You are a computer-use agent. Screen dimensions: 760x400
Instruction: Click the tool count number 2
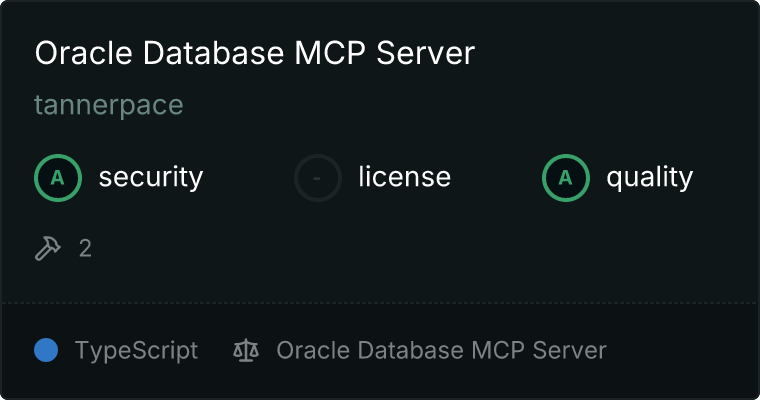pos(85,248)
